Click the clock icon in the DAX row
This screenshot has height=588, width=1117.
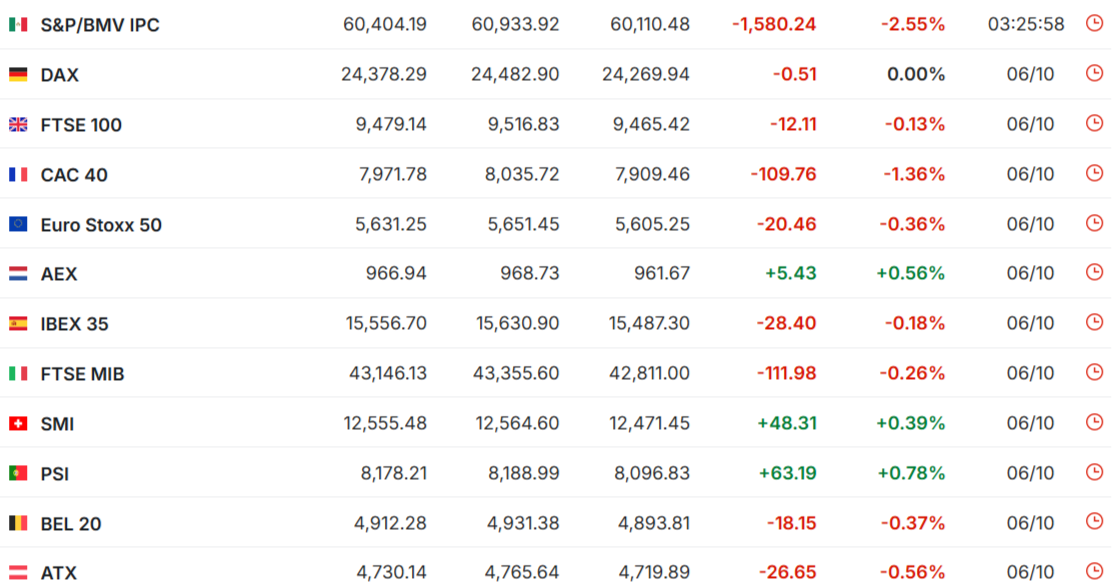[x=1094, y=73]
